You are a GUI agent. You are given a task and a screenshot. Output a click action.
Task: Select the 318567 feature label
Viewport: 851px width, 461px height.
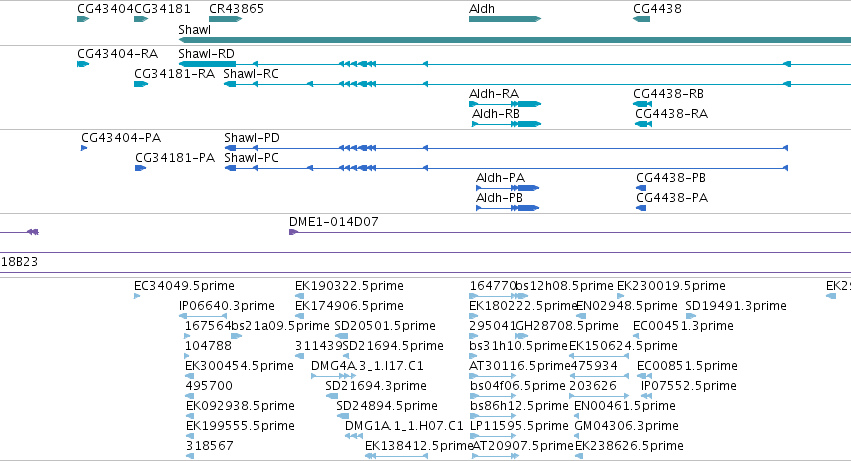(x=209, y=447)
